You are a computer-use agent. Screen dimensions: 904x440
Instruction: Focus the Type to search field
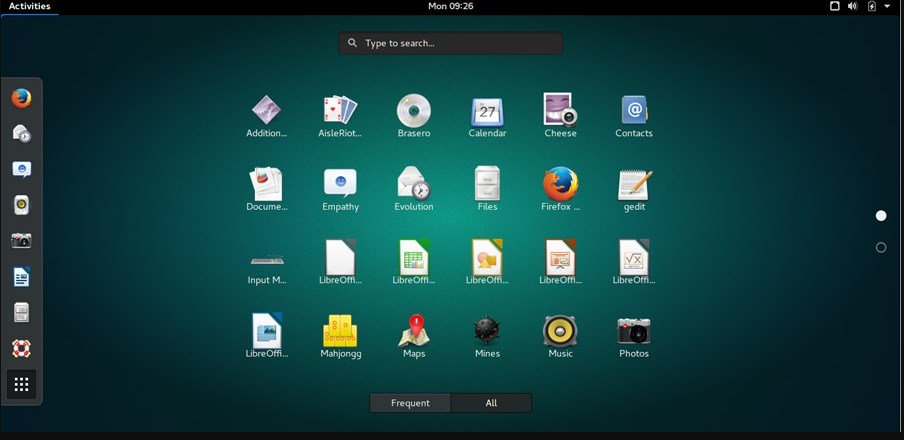click(x=450, y=43)
